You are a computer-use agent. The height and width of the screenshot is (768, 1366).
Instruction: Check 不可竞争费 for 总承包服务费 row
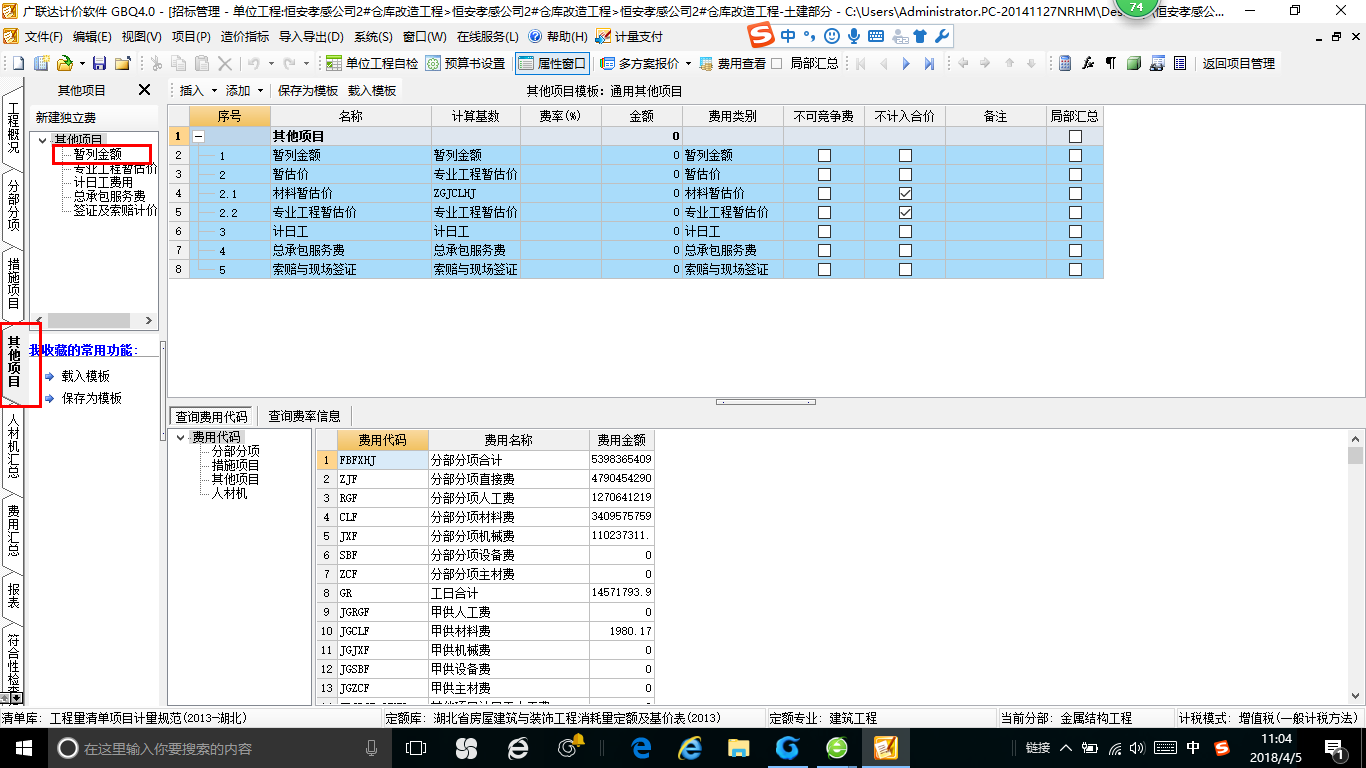(824, 250)
